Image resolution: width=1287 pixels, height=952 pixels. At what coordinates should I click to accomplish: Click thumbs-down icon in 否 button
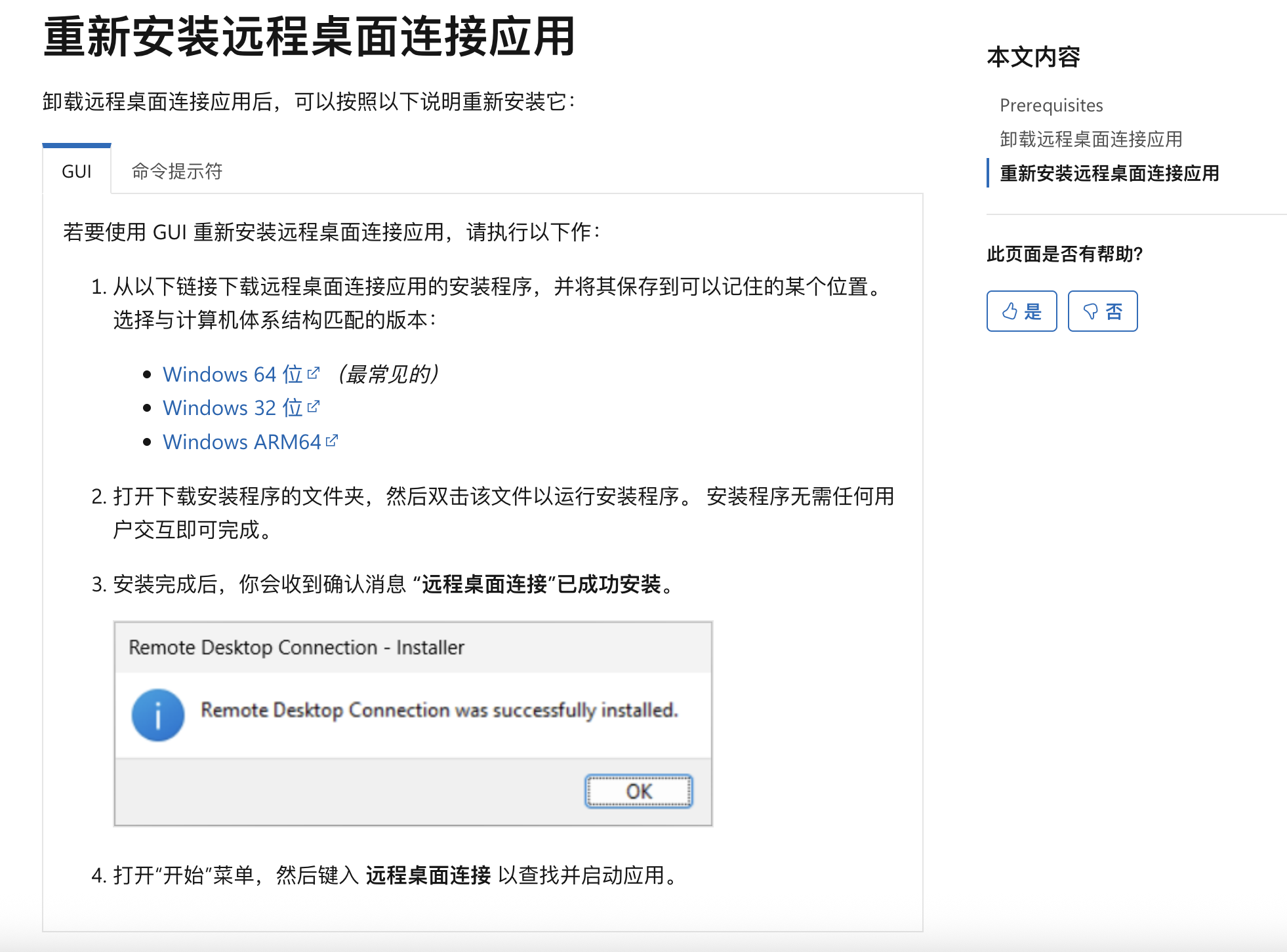tap(1090, 311)
